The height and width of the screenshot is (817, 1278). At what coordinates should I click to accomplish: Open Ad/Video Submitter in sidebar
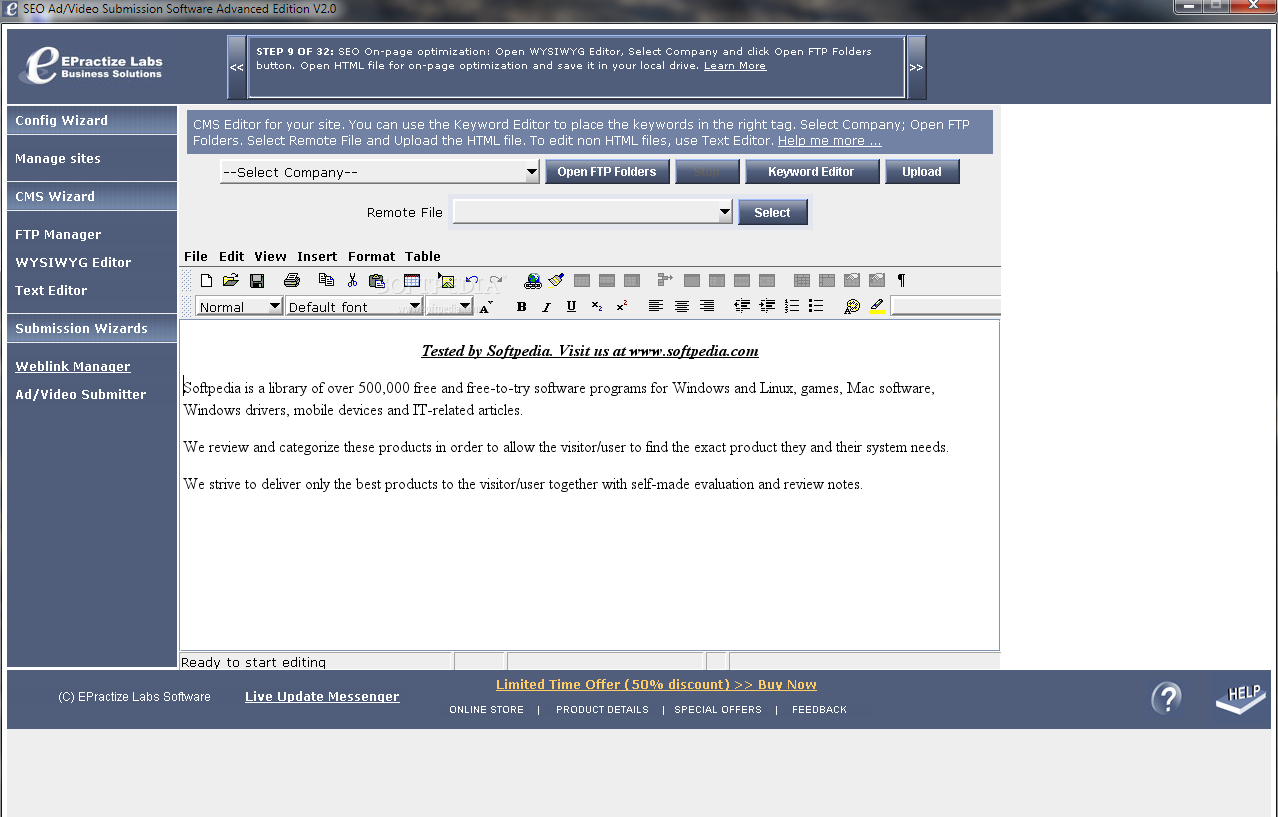[81, 394]
